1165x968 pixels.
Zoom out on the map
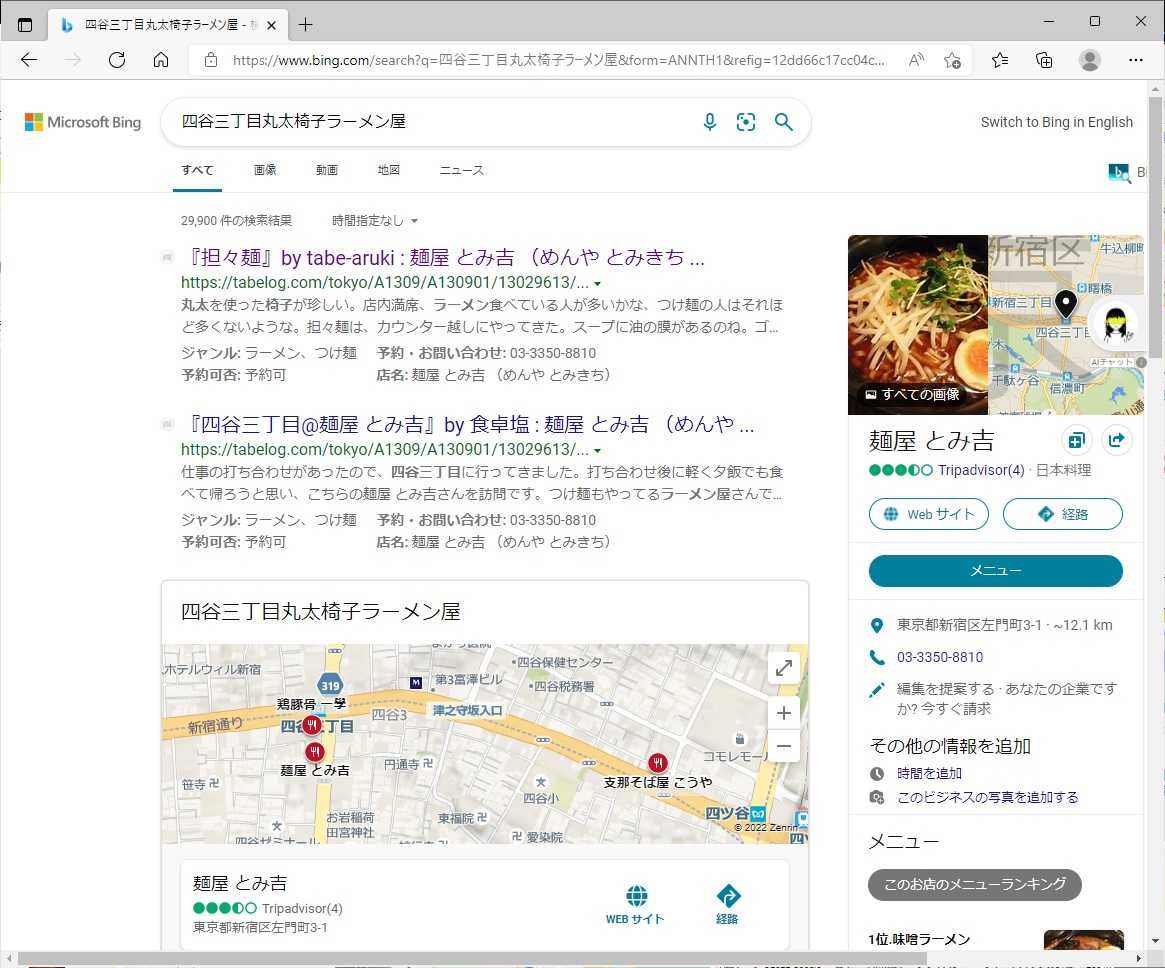pos(784,746)
